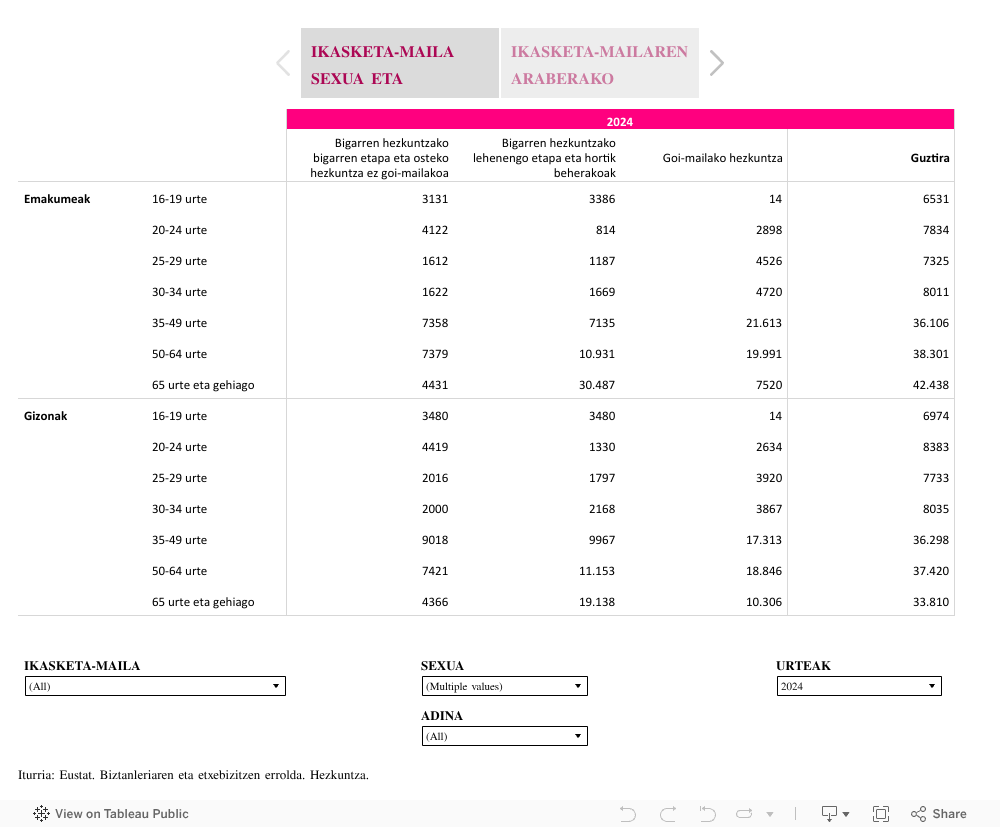Viewport: 1000px width, 827px height.
Task: Click the revert (reset view) icon
Action: (x=707, y=814)
